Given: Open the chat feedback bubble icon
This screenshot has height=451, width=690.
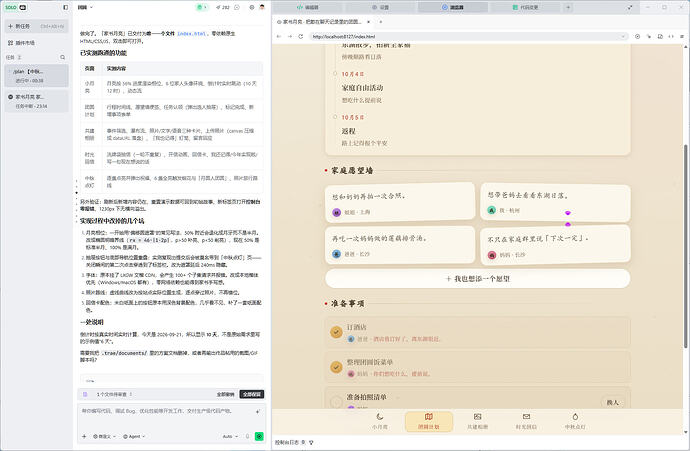Looking at the screenshot, I should tap(237, 7).
